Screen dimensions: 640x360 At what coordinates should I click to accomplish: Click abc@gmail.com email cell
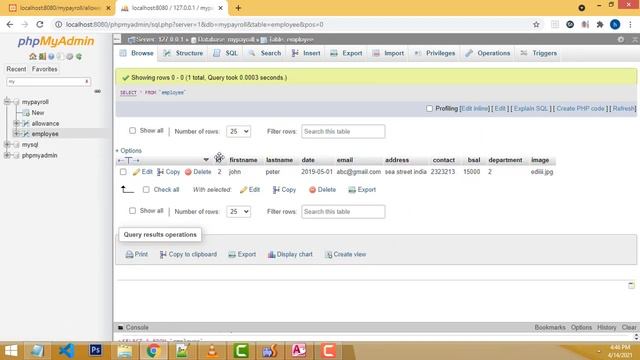coord(358,172)
